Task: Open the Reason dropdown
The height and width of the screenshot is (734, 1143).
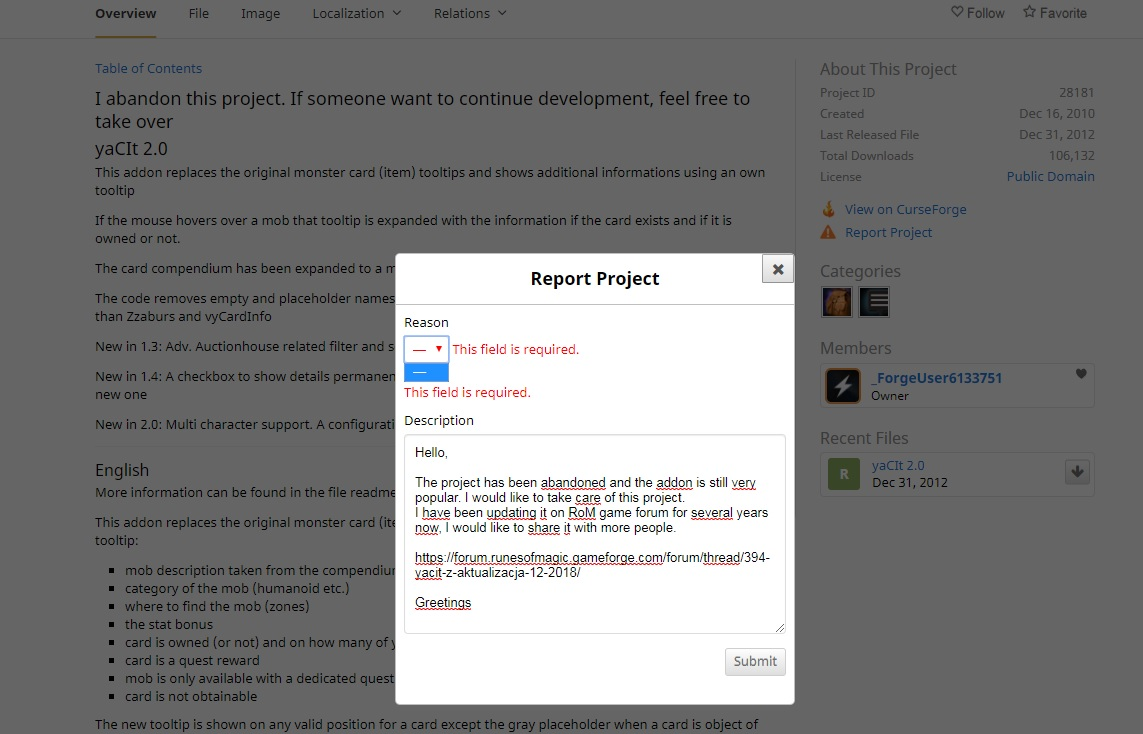Action: tap(426, 349)
